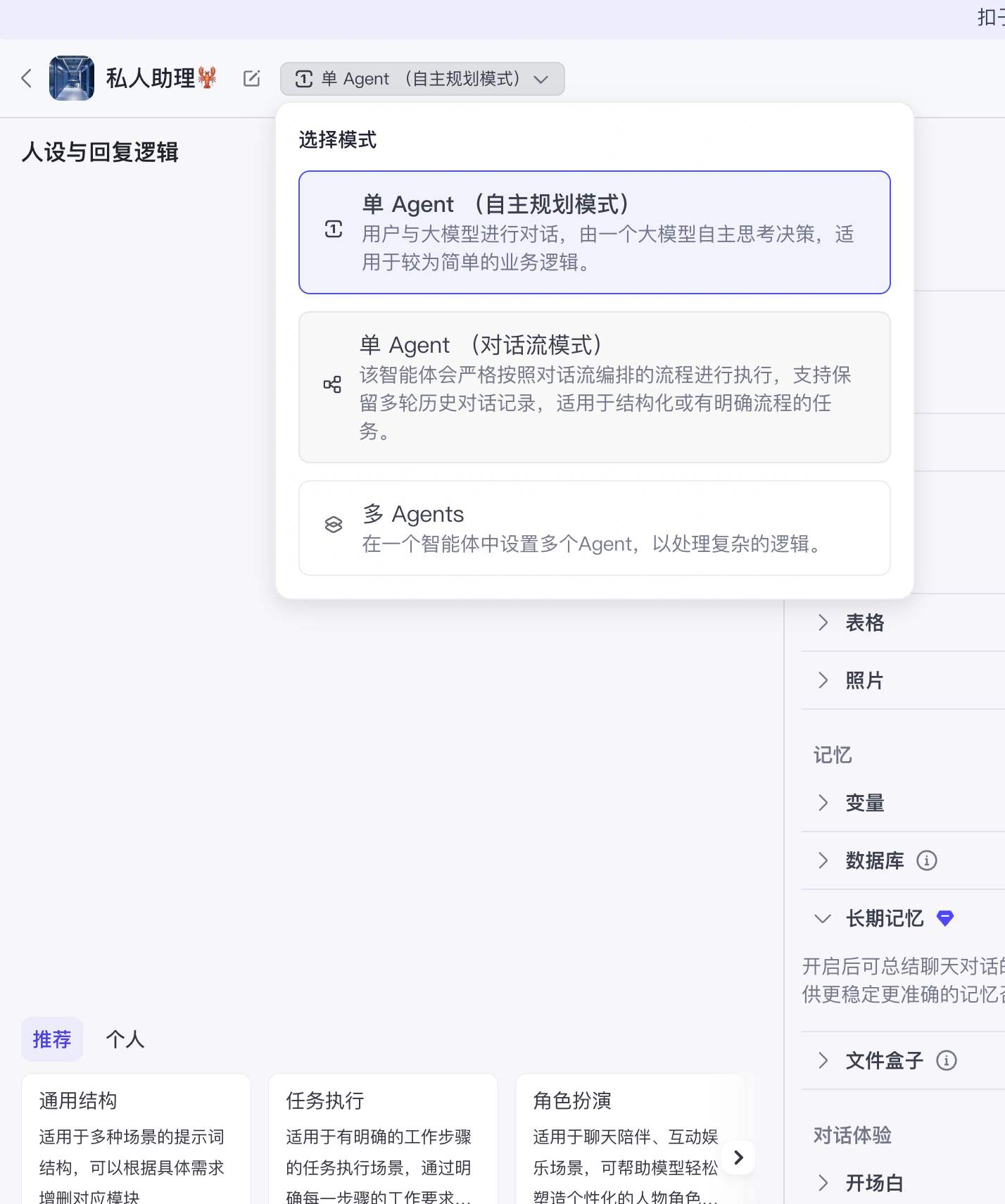This screenshot has height=1204, width=1005.
Task: Select the 多 Agents mode option
Action: pyautogui.click(x=594, y=528)
